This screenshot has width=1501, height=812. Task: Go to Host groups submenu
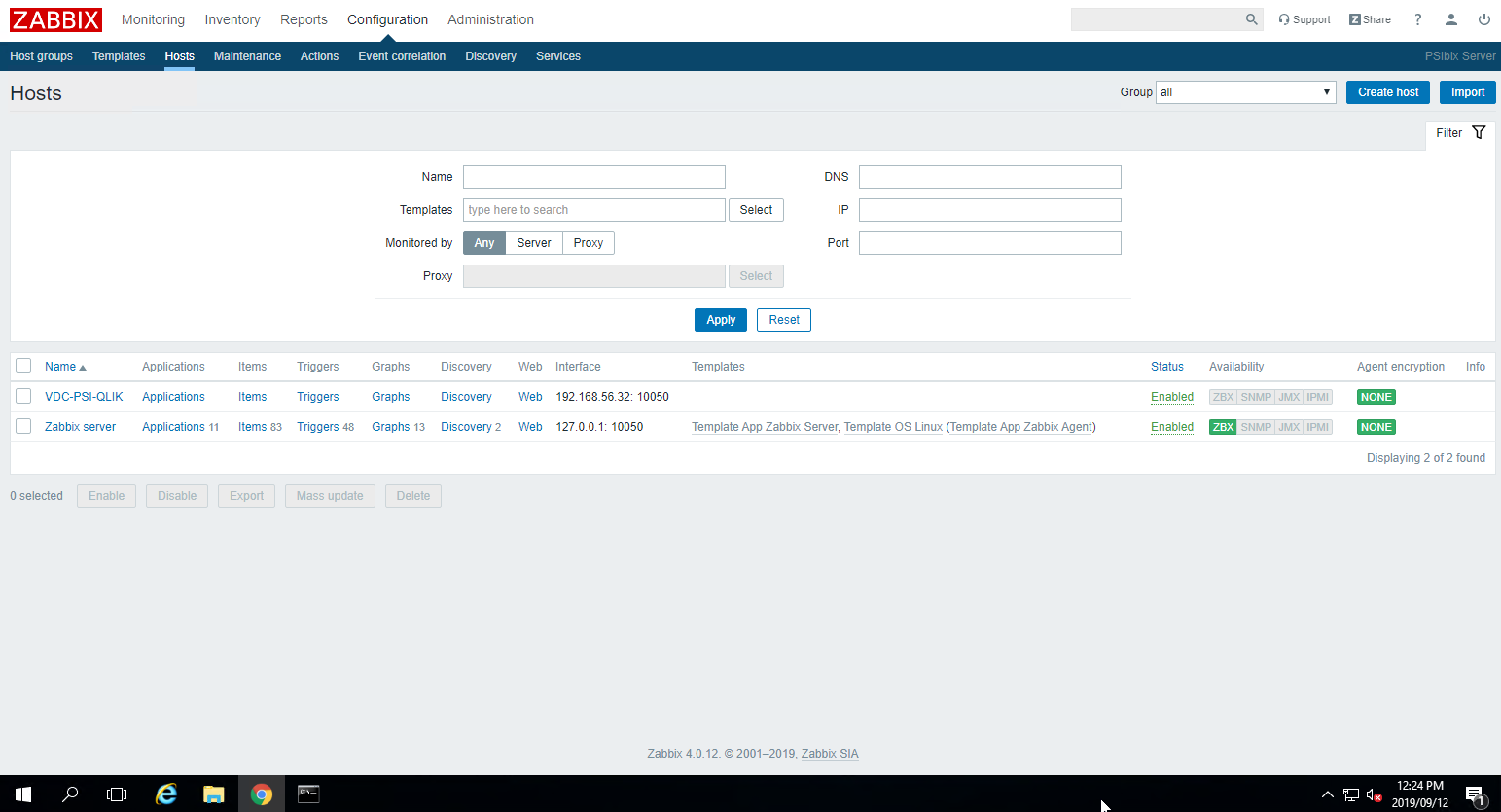pyautogui.click(x=41, y=56)
